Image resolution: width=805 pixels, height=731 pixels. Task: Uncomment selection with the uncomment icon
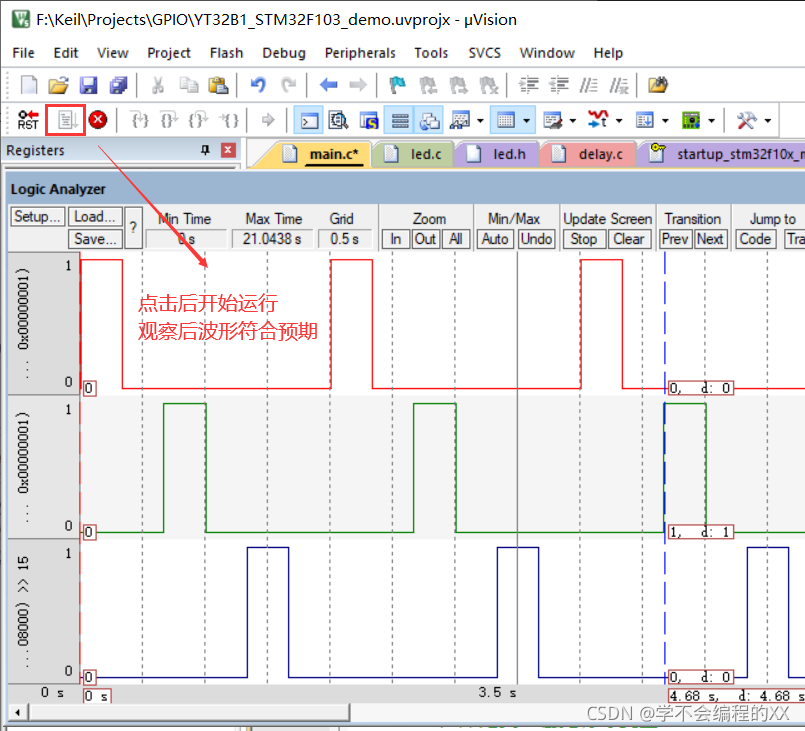(619, 85)
